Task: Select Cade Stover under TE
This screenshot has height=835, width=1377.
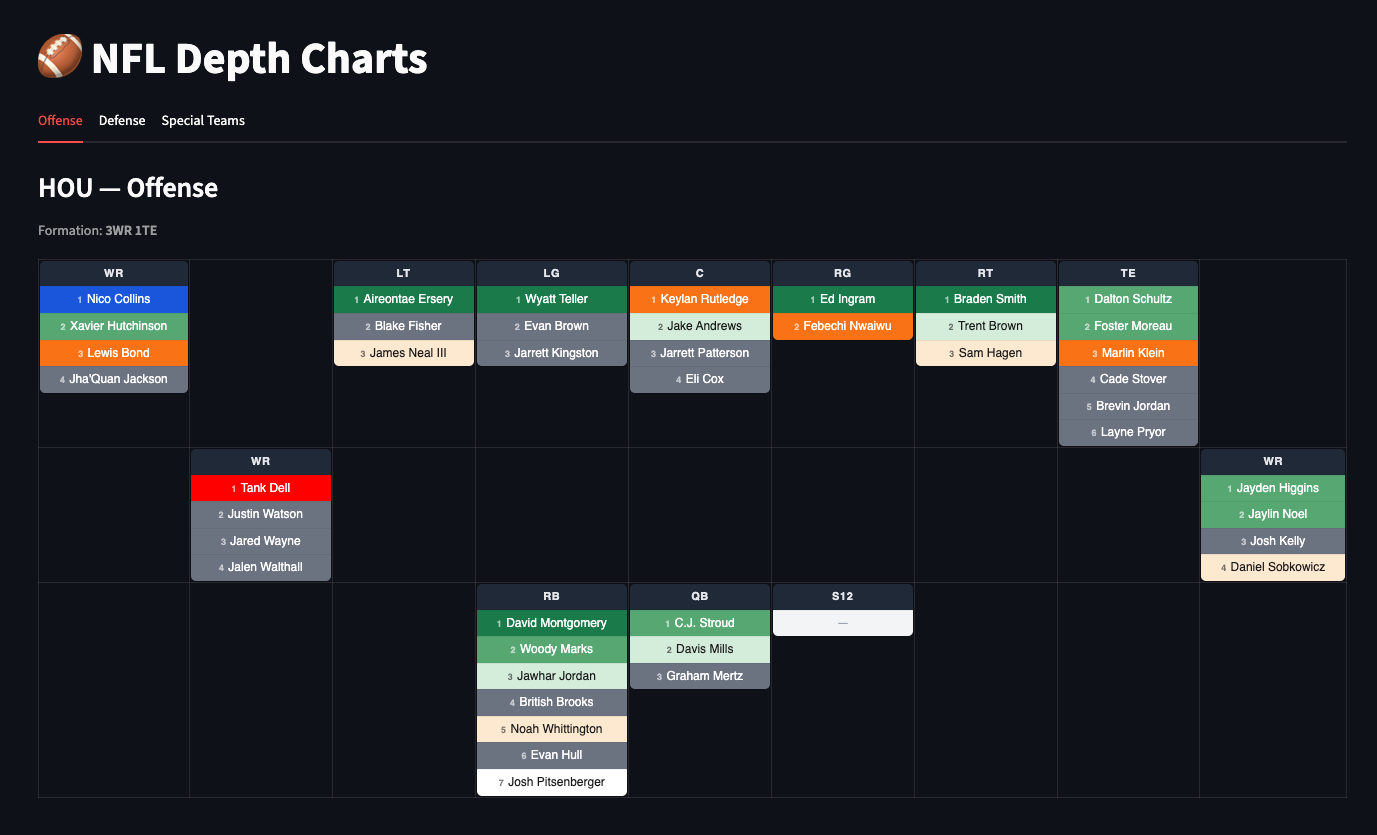Action: [x=1128, y=379]
